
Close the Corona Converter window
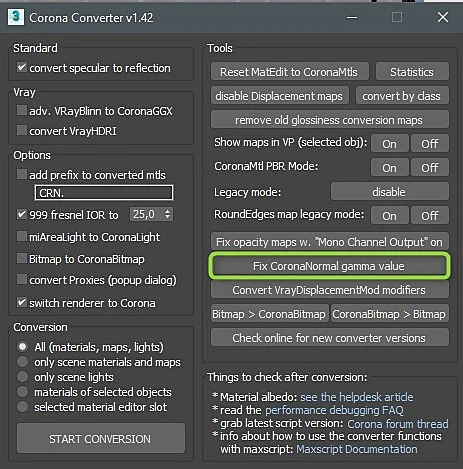click(443, 17)
